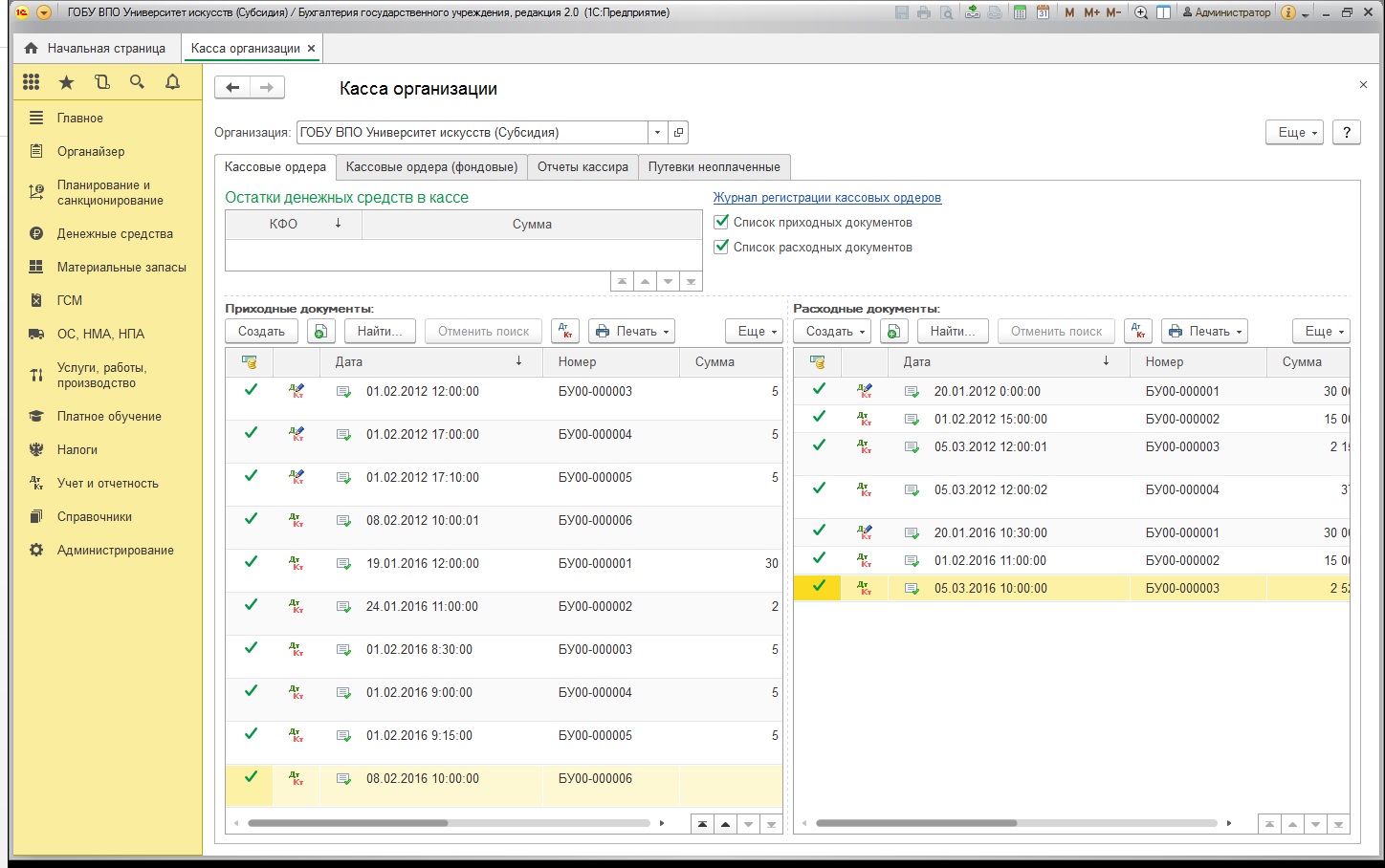Move up one row in Приходные table
This screenshot has width=1385, height=868.
tap(725, 824)
